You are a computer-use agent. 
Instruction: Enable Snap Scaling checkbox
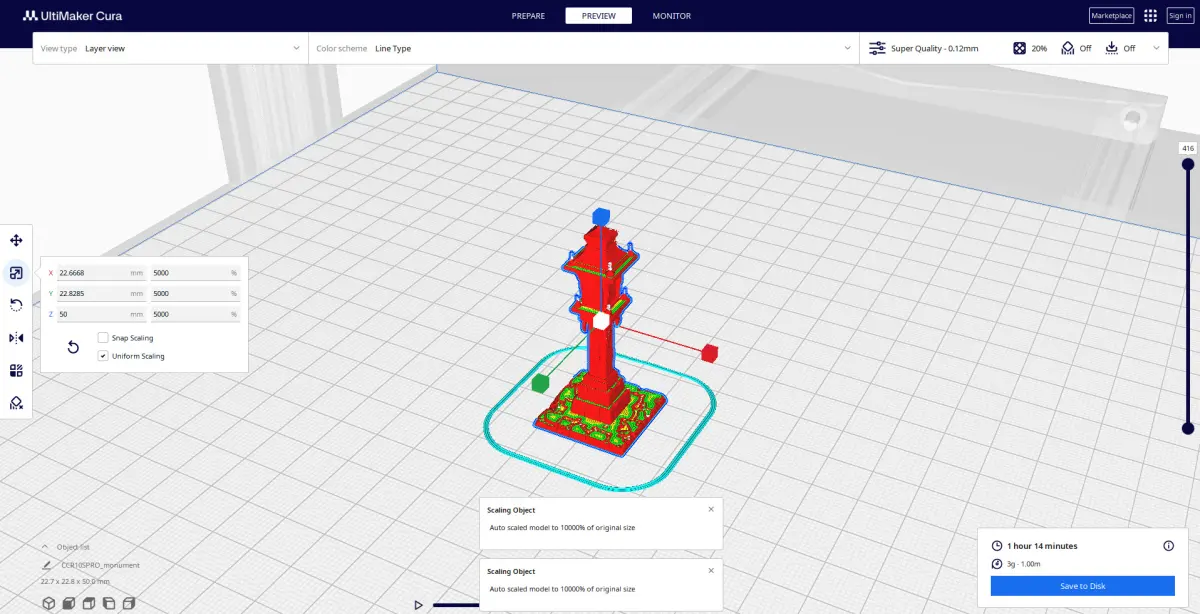coord(103,338)
